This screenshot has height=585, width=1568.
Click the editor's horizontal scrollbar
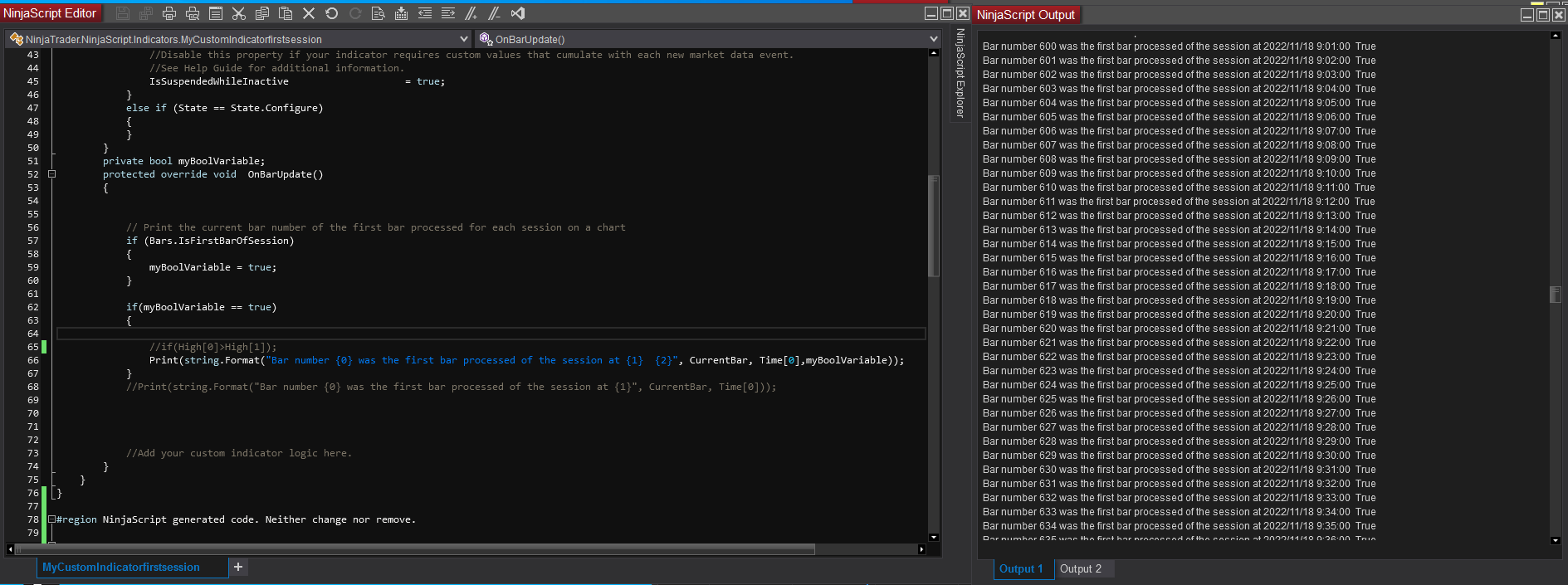[x=415, y=549]
